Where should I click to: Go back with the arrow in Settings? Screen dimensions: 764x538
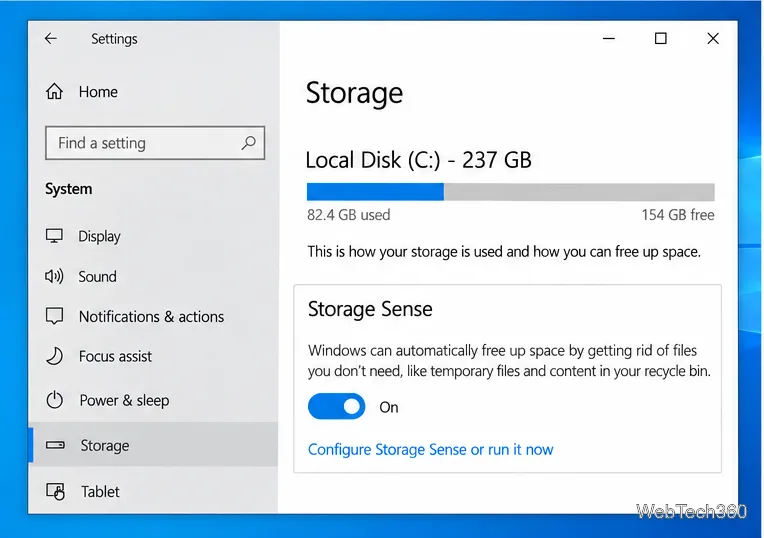coord(51,38)
